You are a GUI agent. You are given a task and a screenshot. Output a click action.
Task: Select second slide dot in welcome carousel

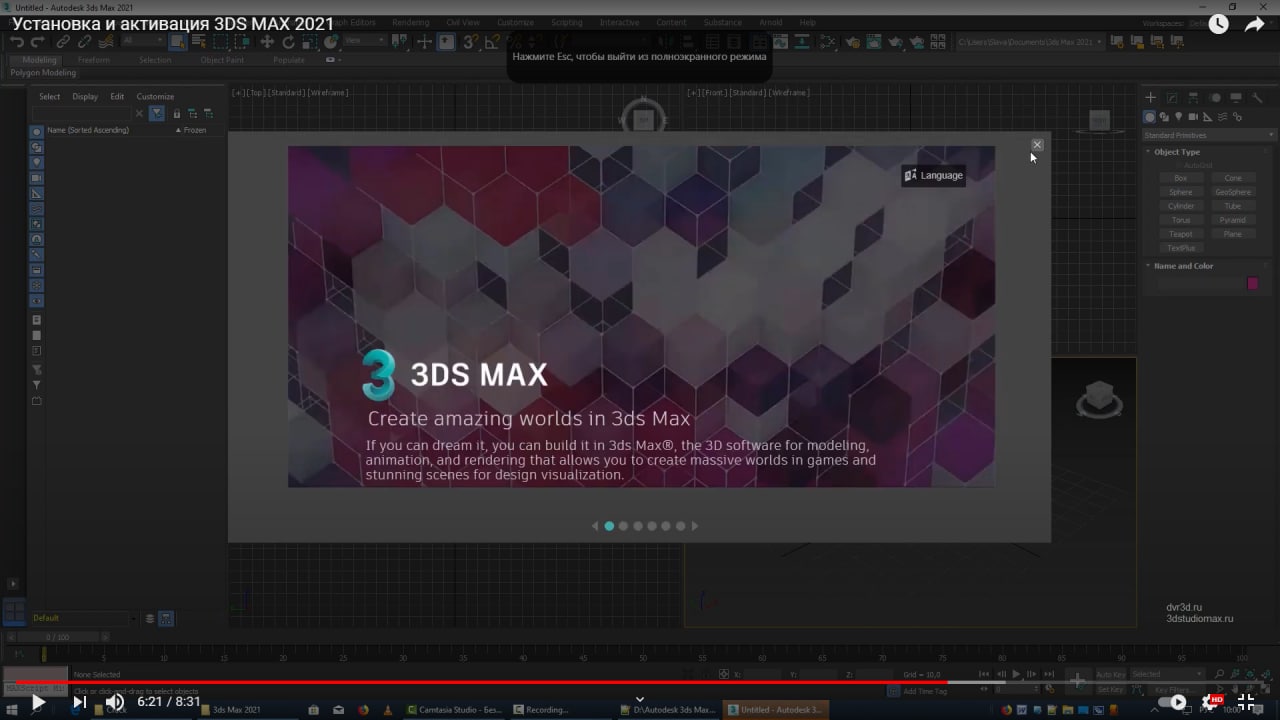coord(623,526)
